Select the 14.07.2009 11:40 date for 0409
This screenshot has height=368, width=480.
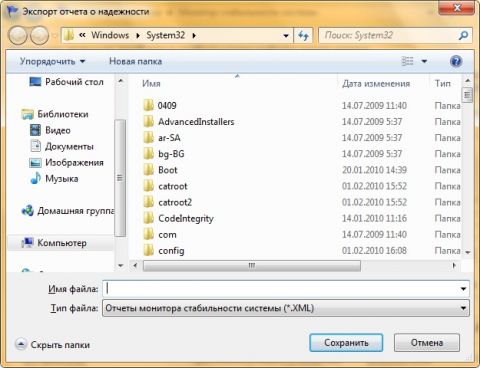pyautogui.click(x=374, y=105)
